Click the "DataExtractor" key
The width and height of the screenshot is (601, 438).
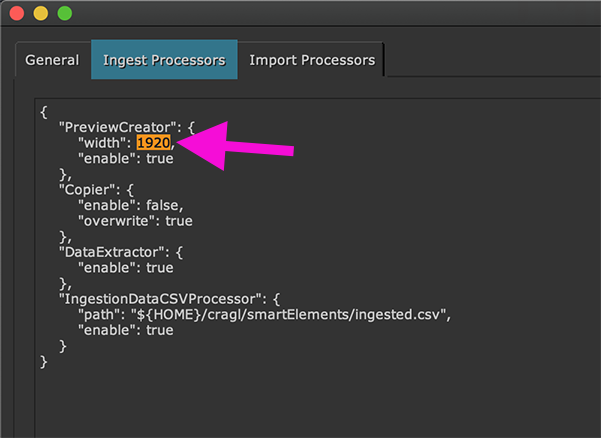point(110,253)
